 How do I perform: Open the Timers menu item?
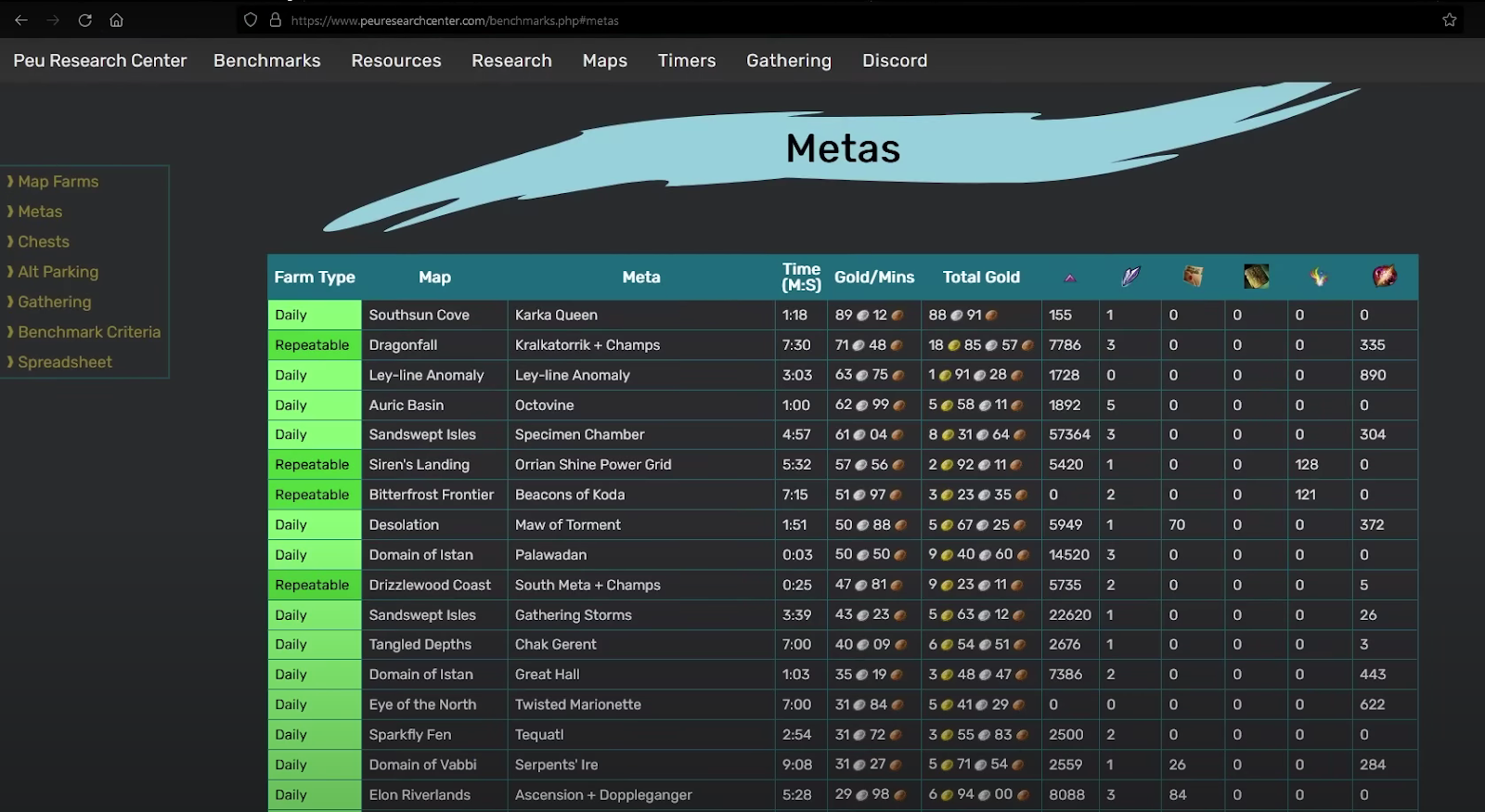click(686, 60)
